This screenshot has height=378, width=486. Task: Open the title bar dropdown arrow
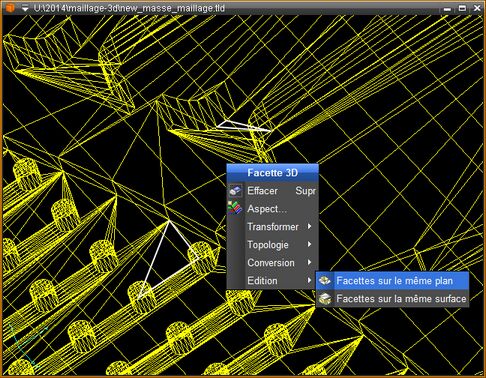25,9
